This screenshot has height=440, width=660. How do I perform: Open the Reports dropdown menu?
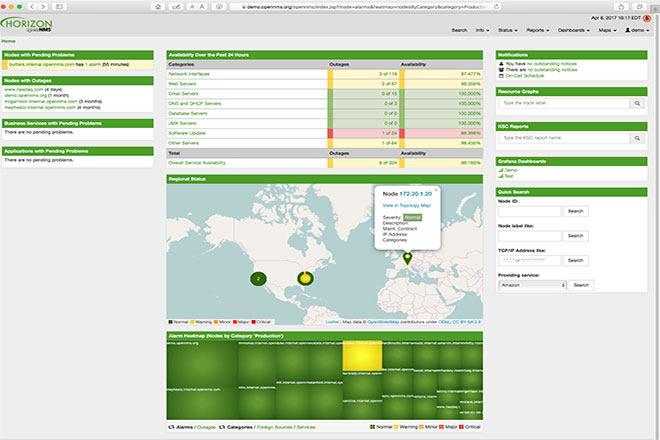coord(538,30)
